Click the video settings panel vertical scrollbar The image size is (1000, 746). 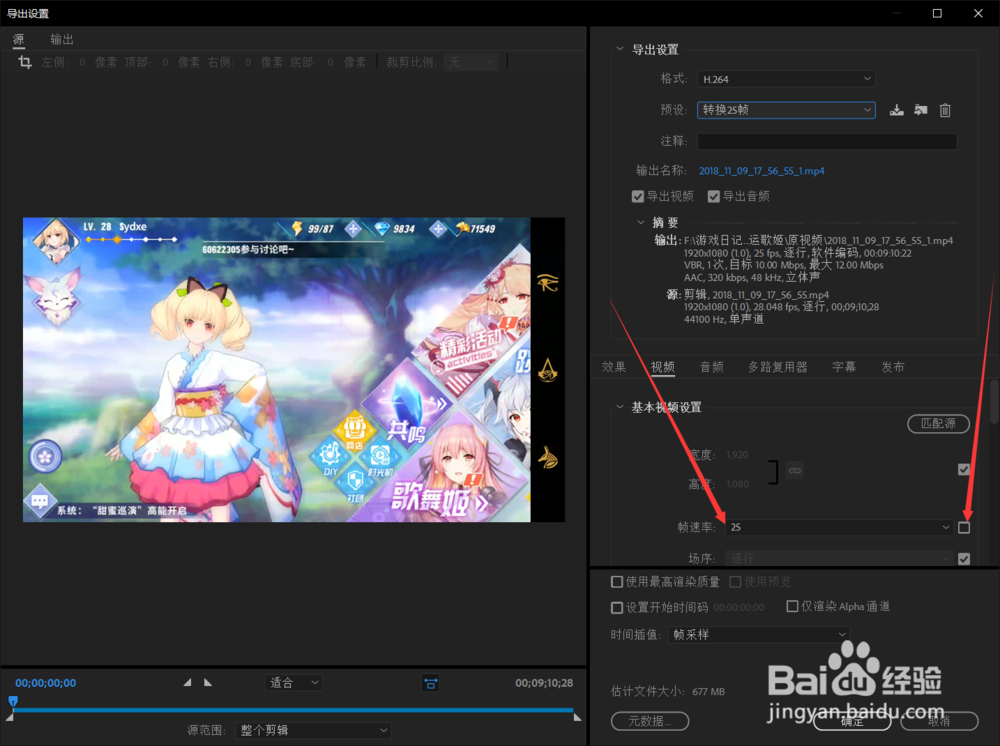coord(994,401)
